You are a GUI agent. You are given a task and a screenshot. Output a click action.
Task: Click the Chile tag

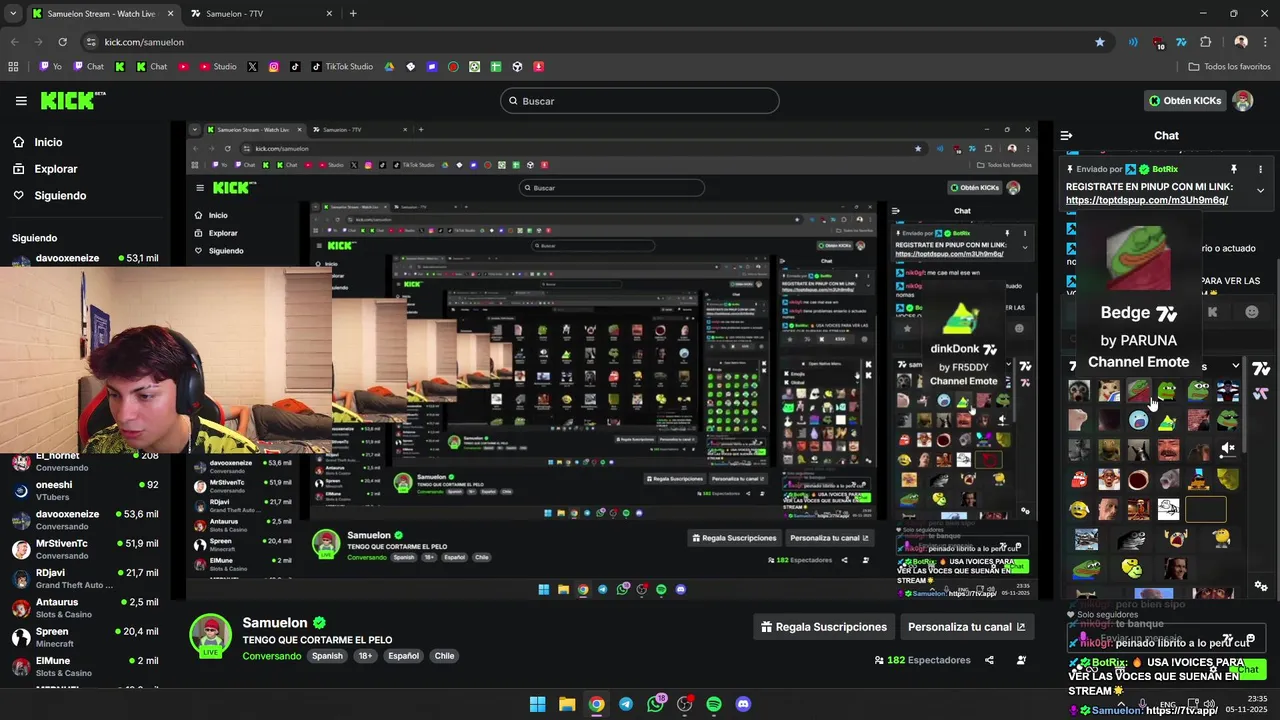click(444, 656)
